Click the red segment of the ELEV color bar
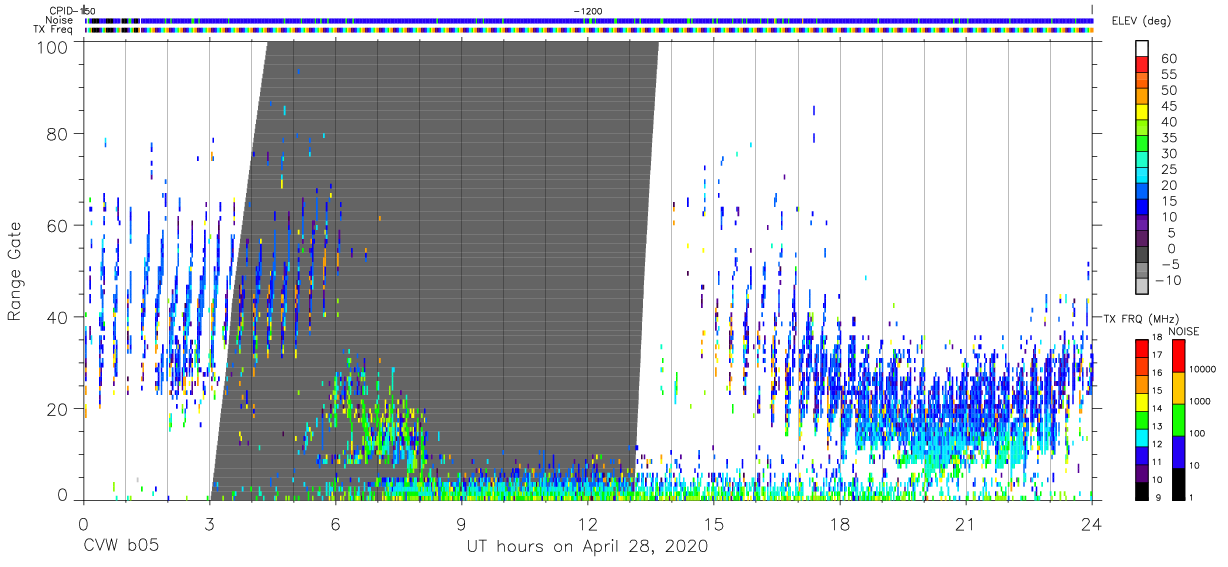Image resolution: width=1228 pixels, height=567 pixels. 1141,64
